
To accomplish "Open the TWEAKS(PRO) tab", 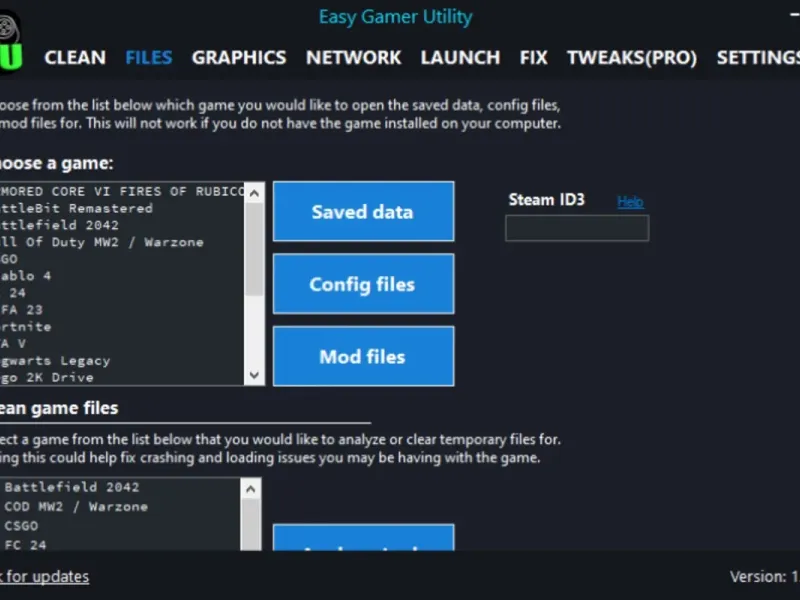I will [632, 57].
